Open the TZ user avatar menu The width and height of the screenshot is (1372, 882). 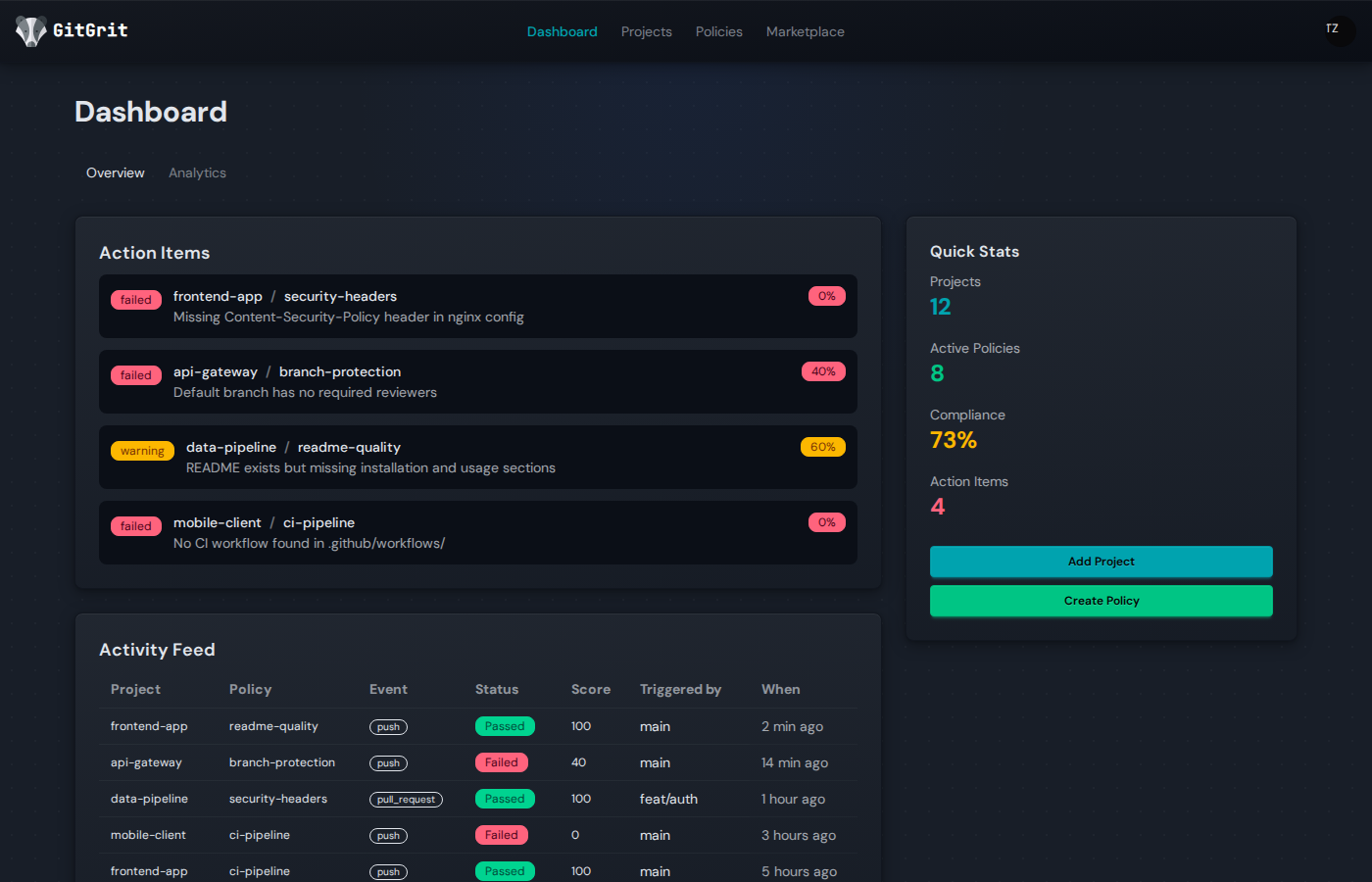(x=1340, y=30)
